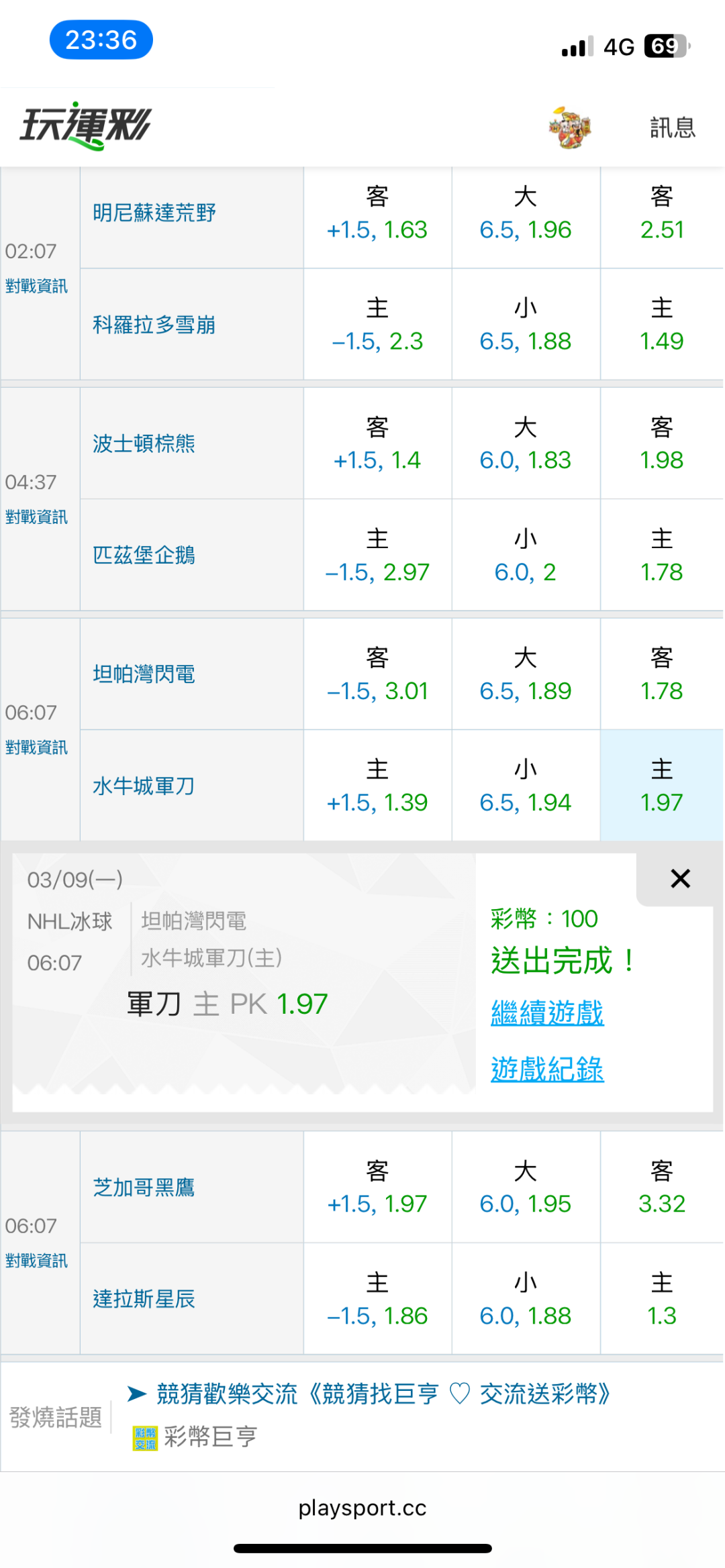Pick 客 −1.5, 3.01 spread for Tampa Bay

pos(377,674)
